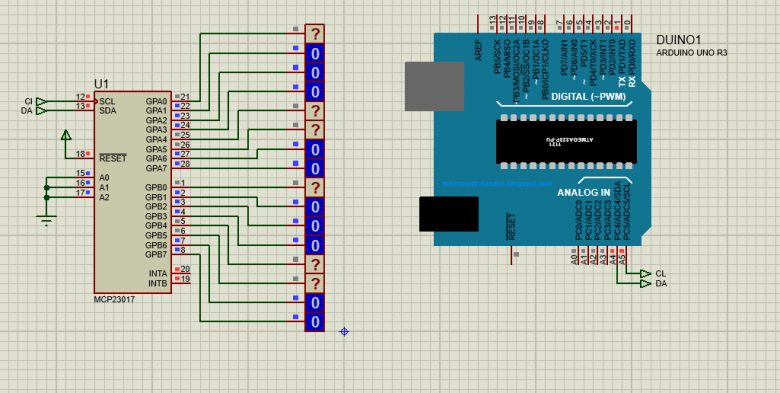This screenshot has width=780, height=393.
Task: Click the U1 component reference label
Action: pos(101,84)
